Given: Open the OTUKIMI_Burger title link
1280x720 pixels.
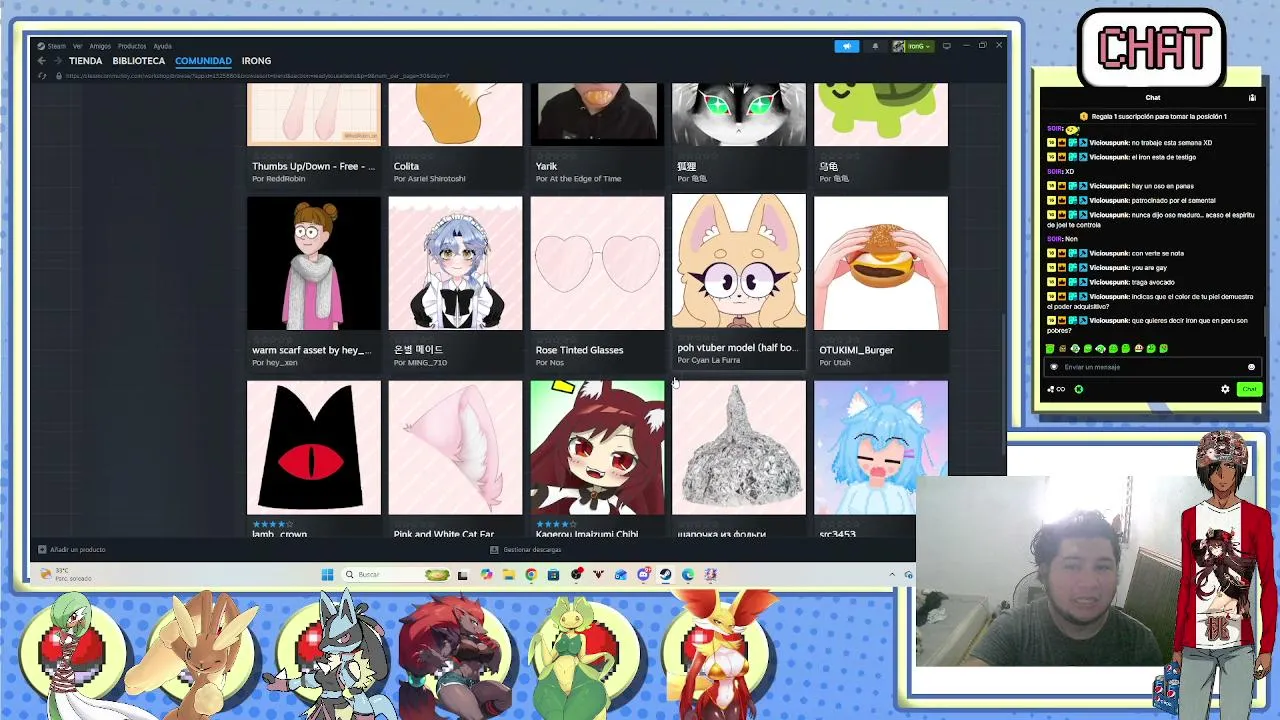Looking at the screenshot, I should coord(856,350).
